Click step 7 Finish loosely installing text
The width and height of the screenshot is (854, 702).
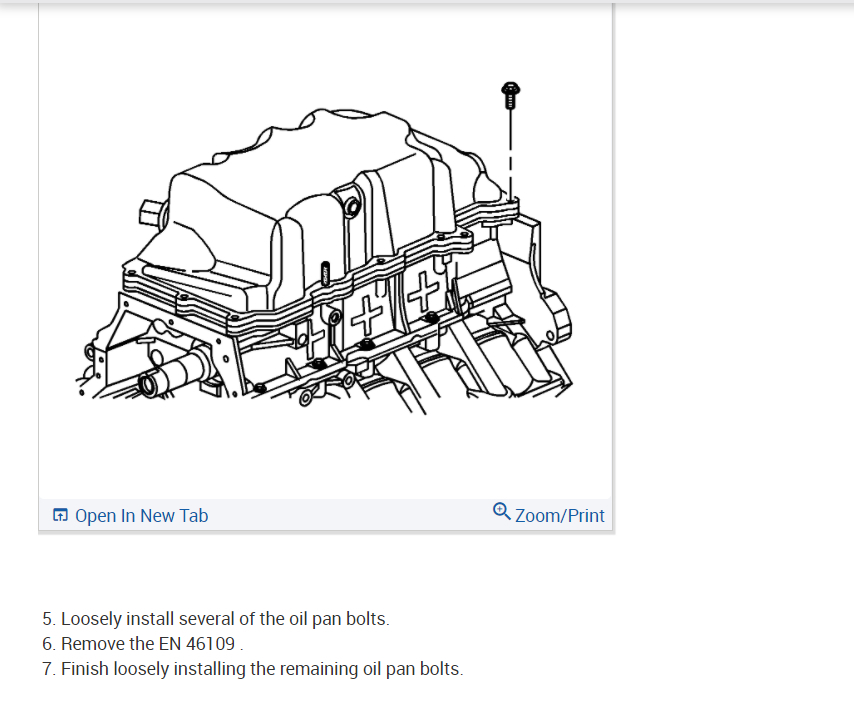253,669
